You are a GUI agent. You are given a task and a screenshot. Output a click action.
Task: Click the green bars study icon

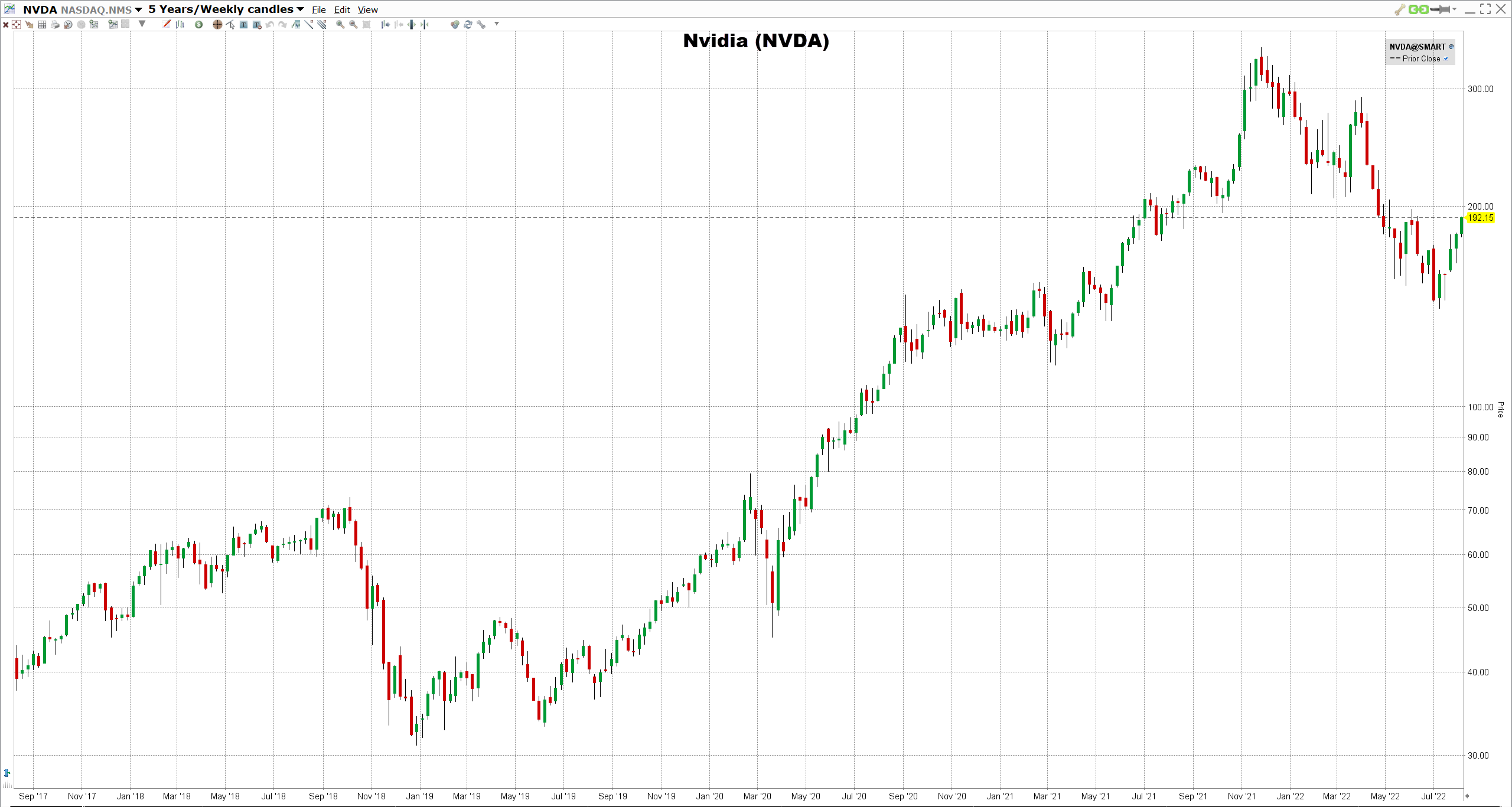point(296,24)
